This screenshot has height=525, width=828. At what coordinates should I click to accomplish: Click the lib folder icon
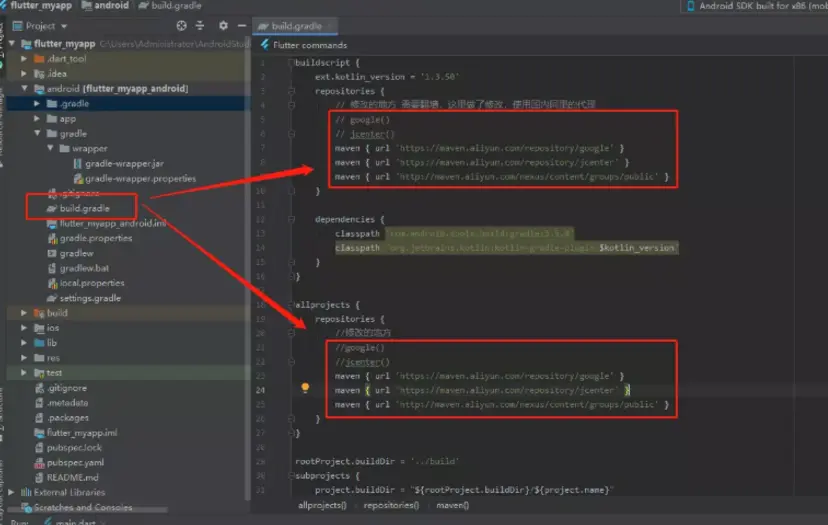pyautogui.click(x=39, y=343)
